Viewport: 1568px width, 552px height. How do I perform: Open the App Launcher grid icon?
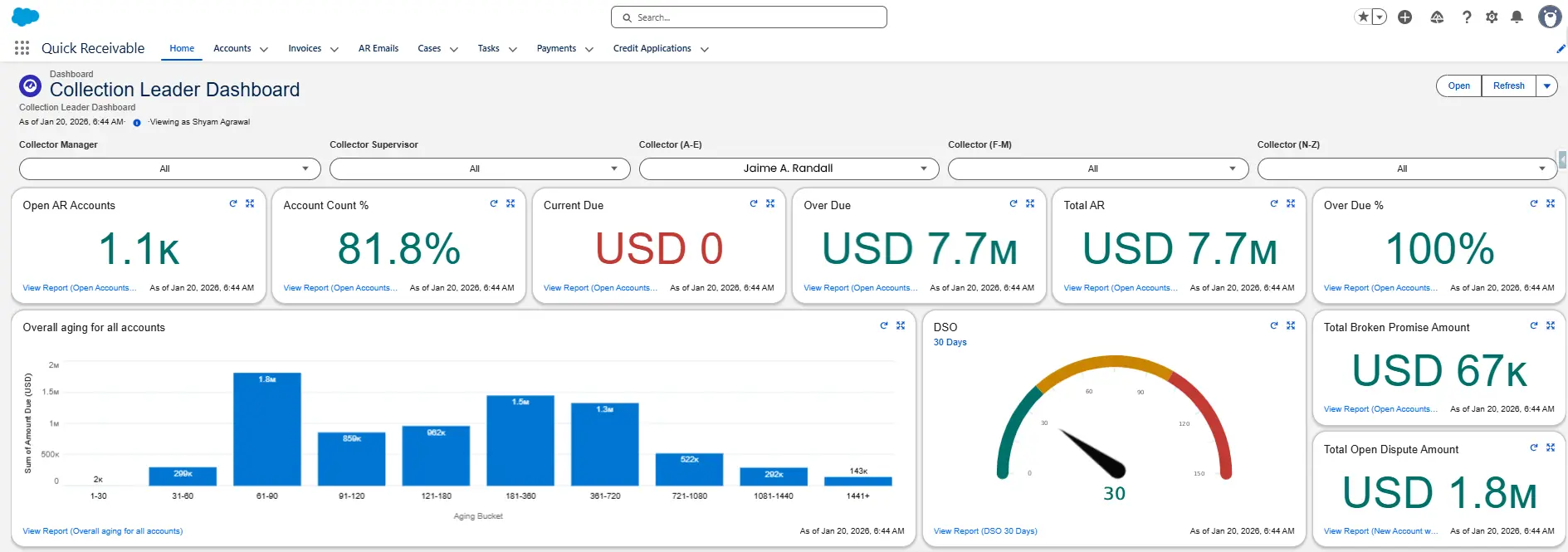click(22, 48)
